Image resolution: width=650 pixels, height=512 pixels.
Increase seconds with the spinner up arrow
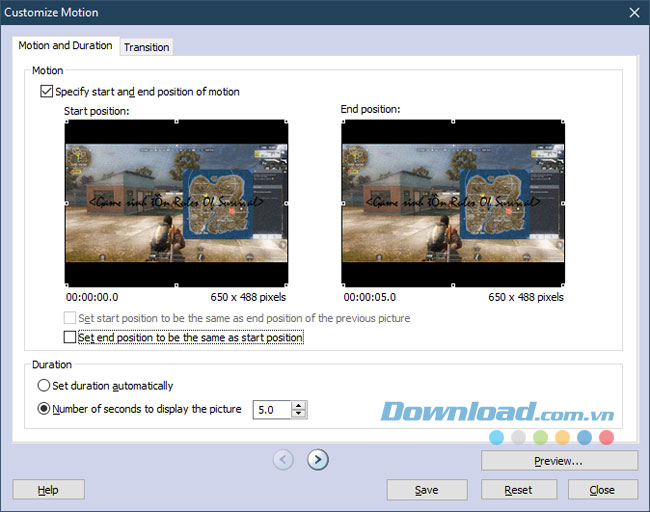298,405
